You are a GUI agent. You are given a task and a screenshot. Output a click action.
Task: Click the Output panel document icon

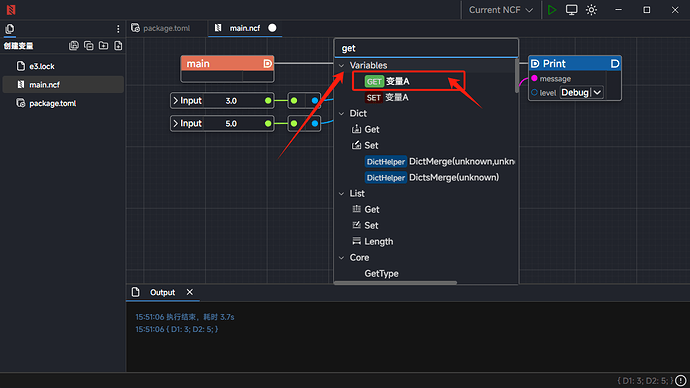[x=136, y=292]
